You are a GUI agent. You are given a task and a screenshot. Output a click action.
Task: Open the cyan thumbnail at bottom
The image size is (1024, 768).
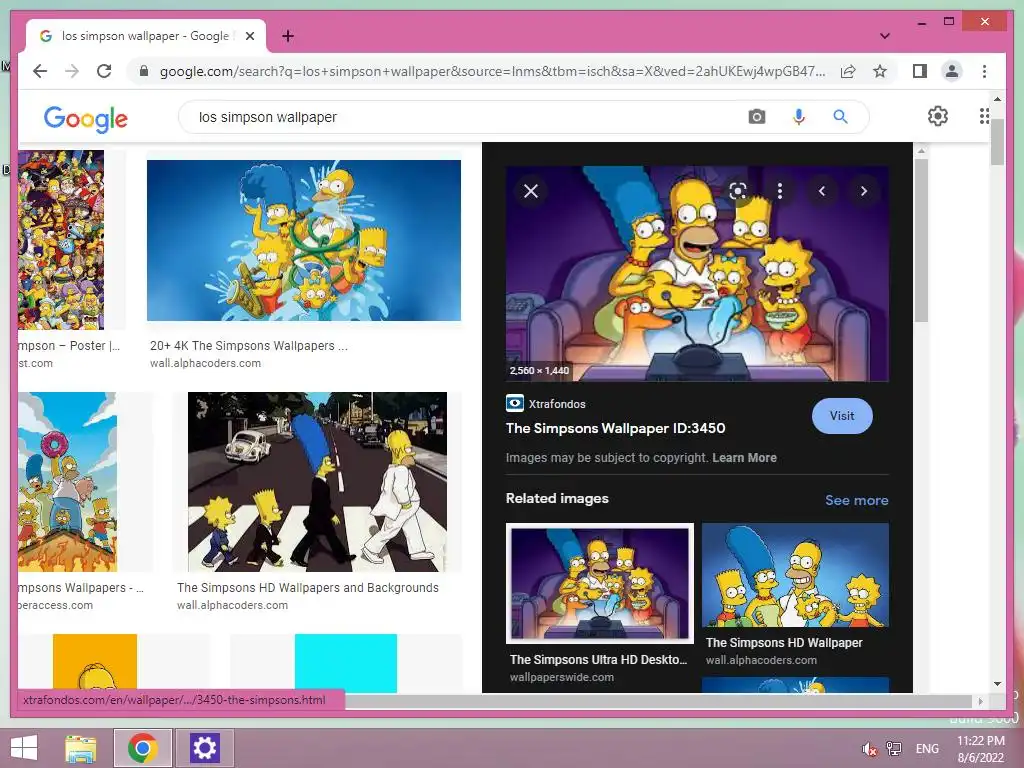click(345, 663)
